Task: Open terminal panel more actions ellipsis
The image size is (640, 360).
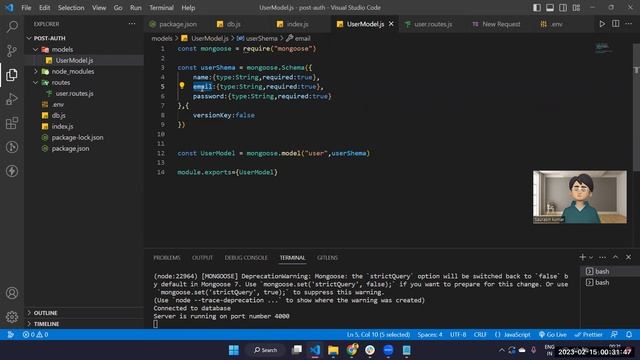Action: (602, 257)
